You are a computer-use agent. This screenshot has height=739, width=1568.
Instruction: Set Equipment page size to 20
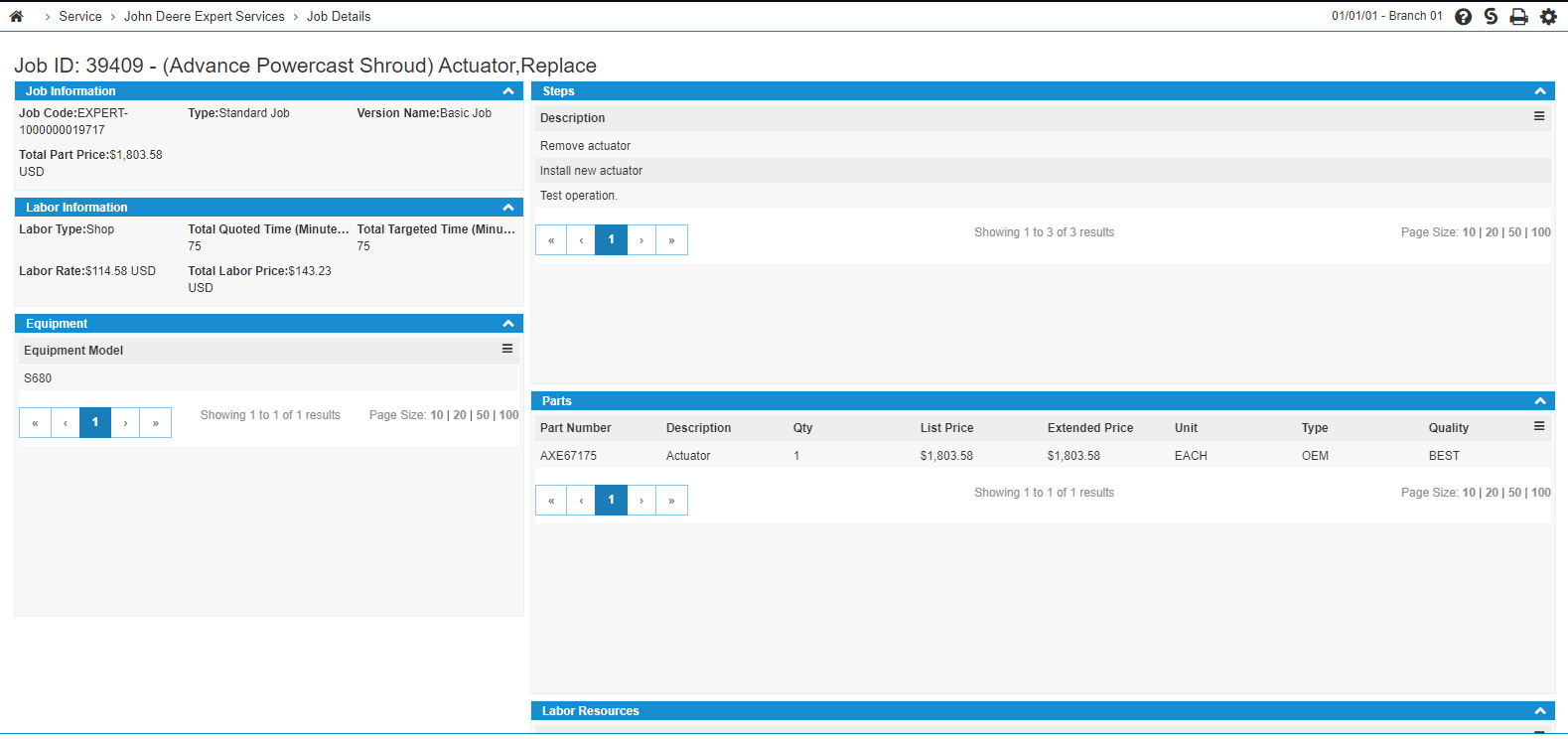tap(460, 415)
